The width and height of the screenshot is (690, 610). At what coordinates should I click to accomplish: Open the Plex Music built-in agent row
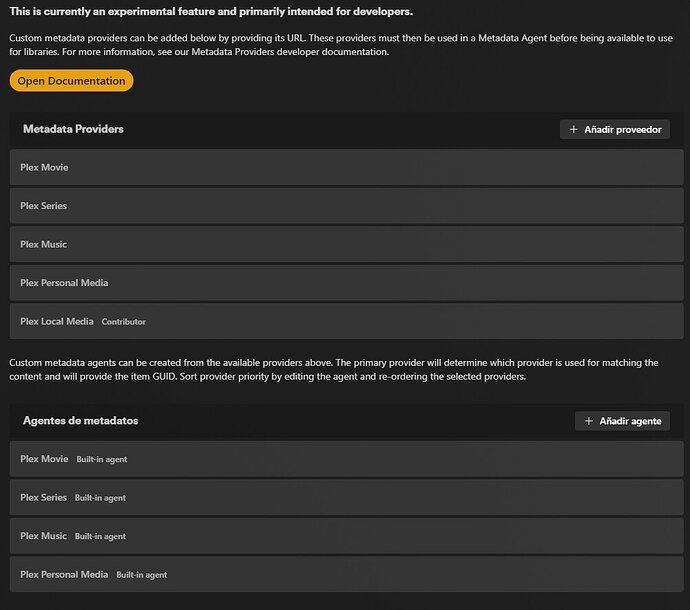[346, 536]
